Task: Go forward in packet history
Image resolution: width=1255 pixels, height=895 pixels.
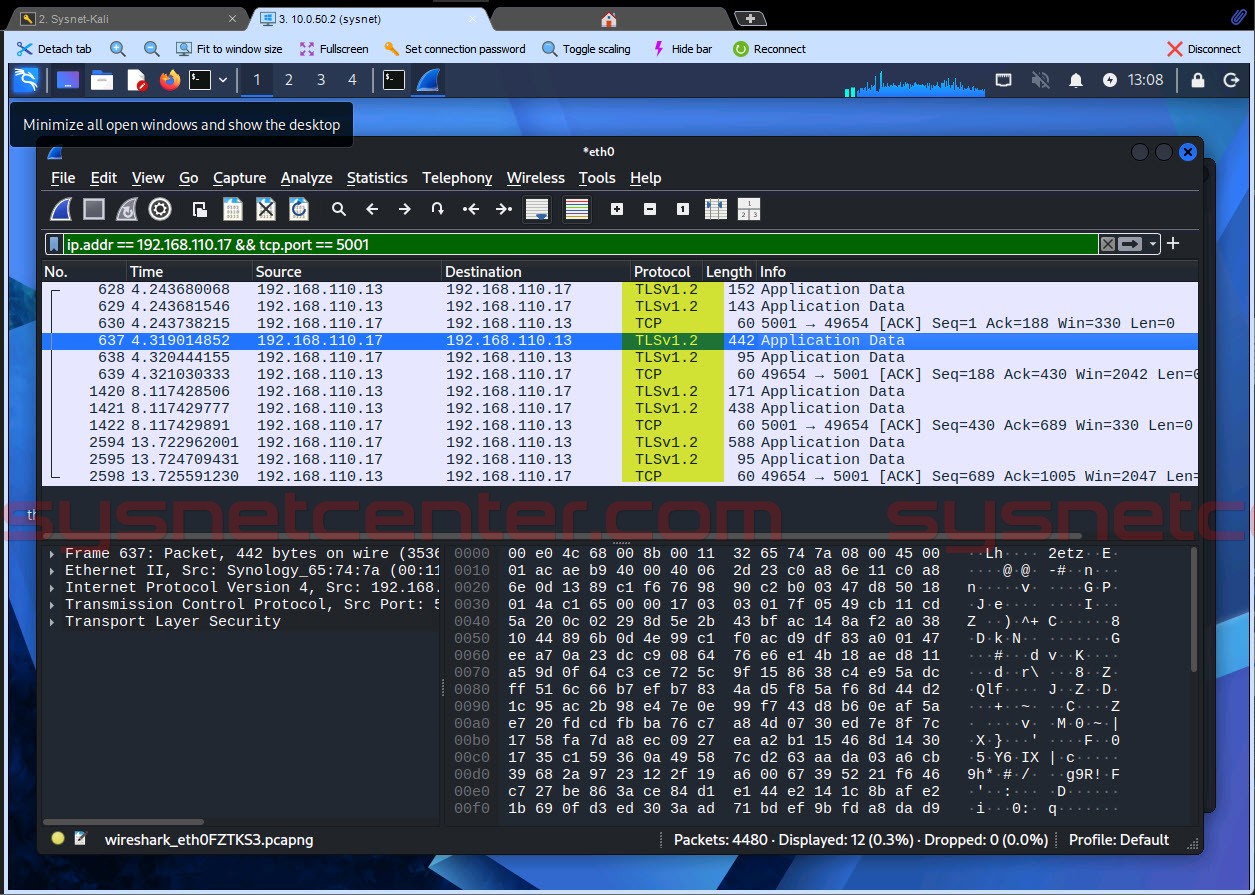Action: pyautogui.click(x=405, y=209)
